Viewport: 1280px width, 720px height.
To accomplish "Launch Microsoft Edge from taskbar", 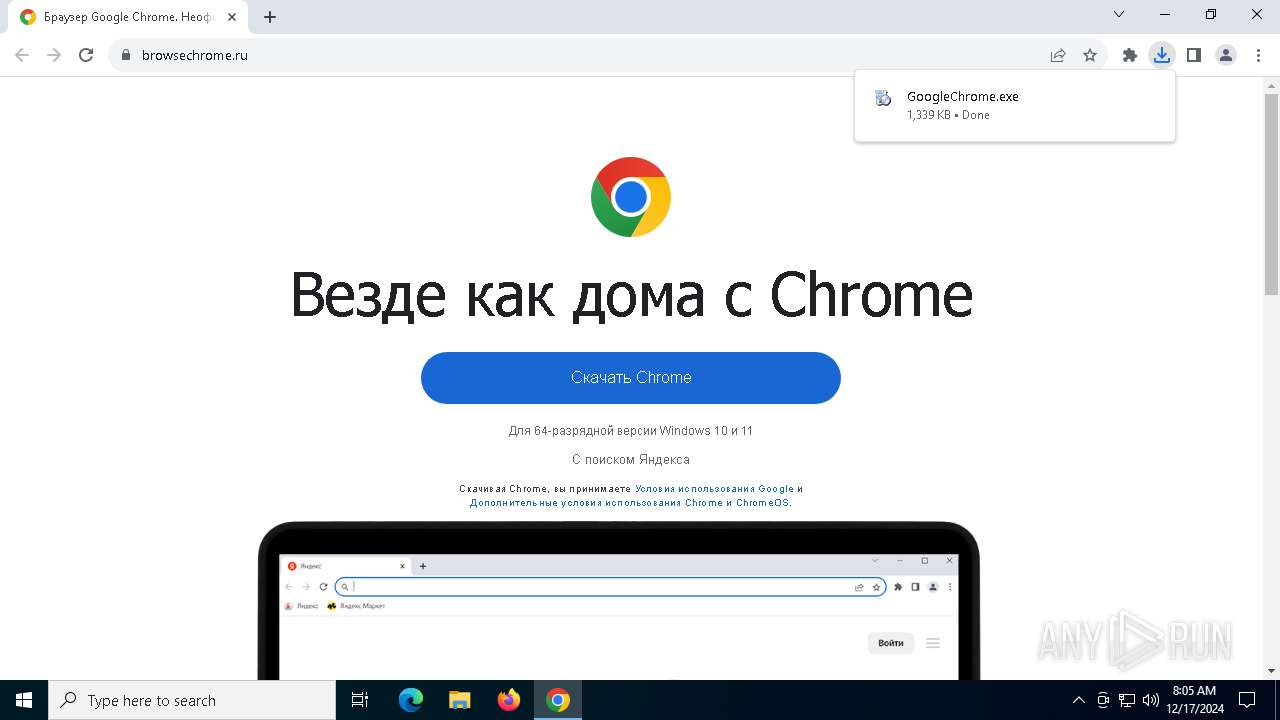I will 411,700.
